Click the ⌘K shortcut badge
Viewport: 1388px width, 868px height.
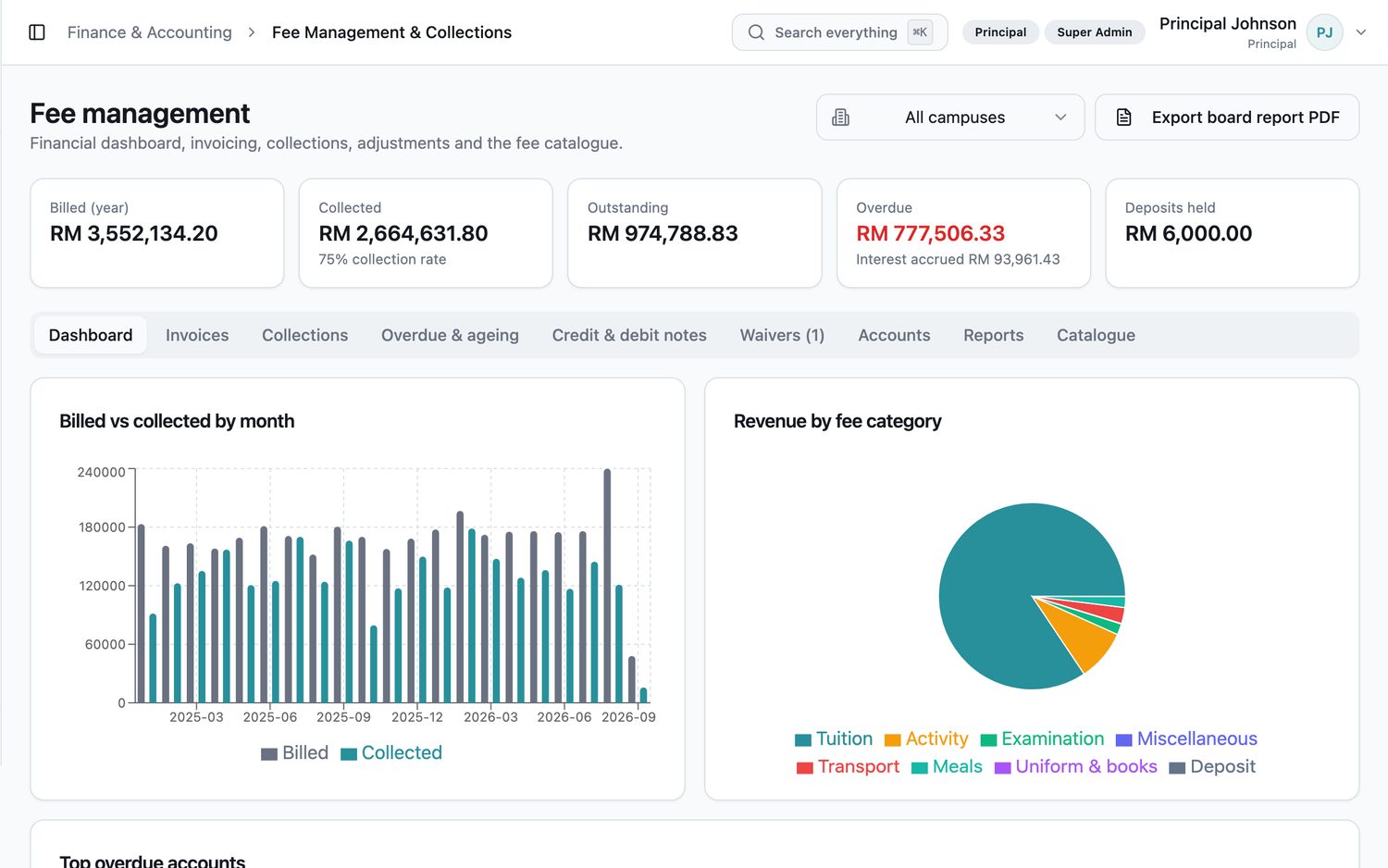(920, 32)
